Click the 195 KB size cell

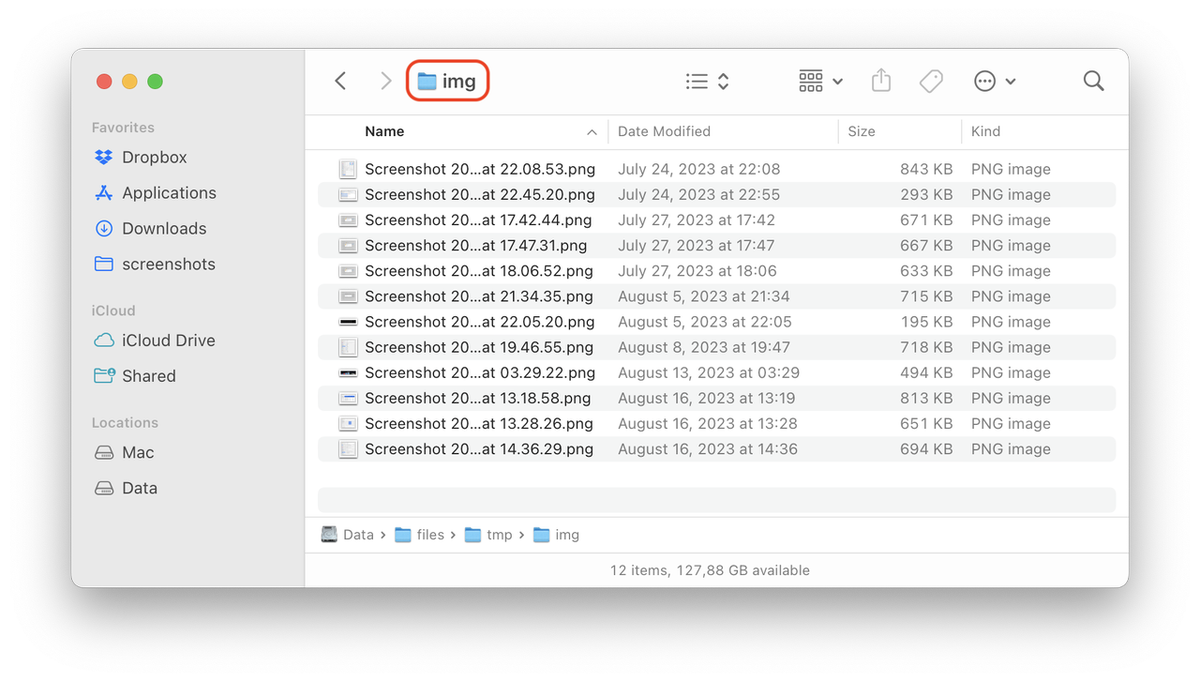(927, 322)
